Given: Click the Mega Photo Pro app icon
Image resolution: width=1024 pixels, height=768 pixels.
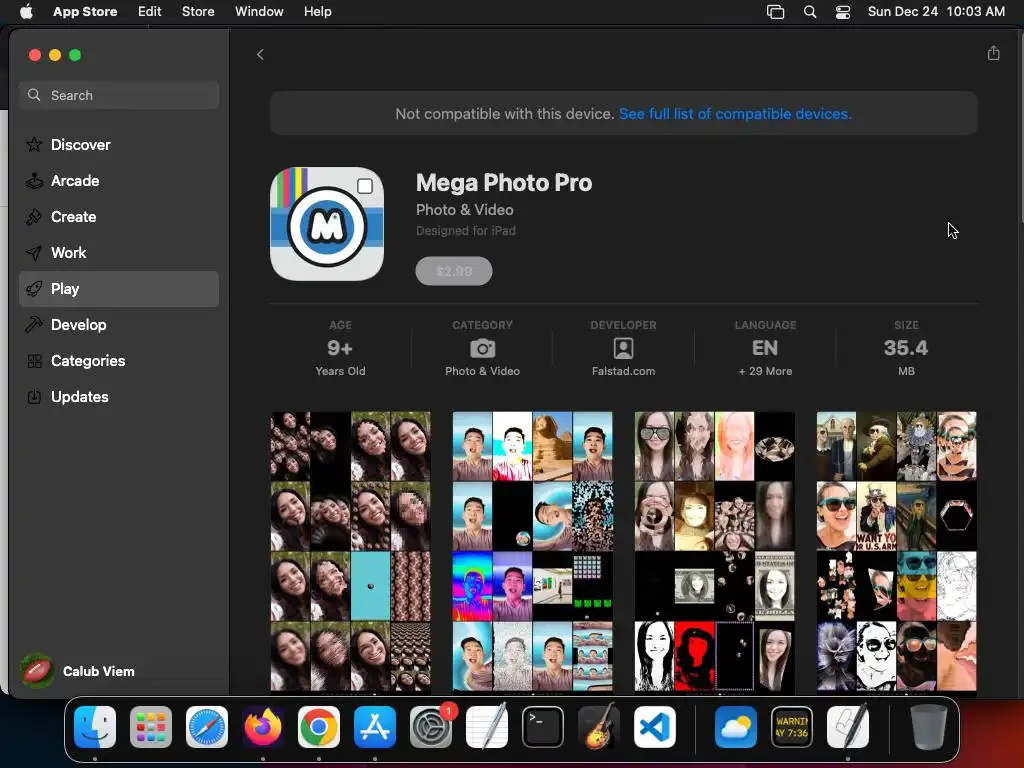Looking at the screenshot, I should (327, 224).
